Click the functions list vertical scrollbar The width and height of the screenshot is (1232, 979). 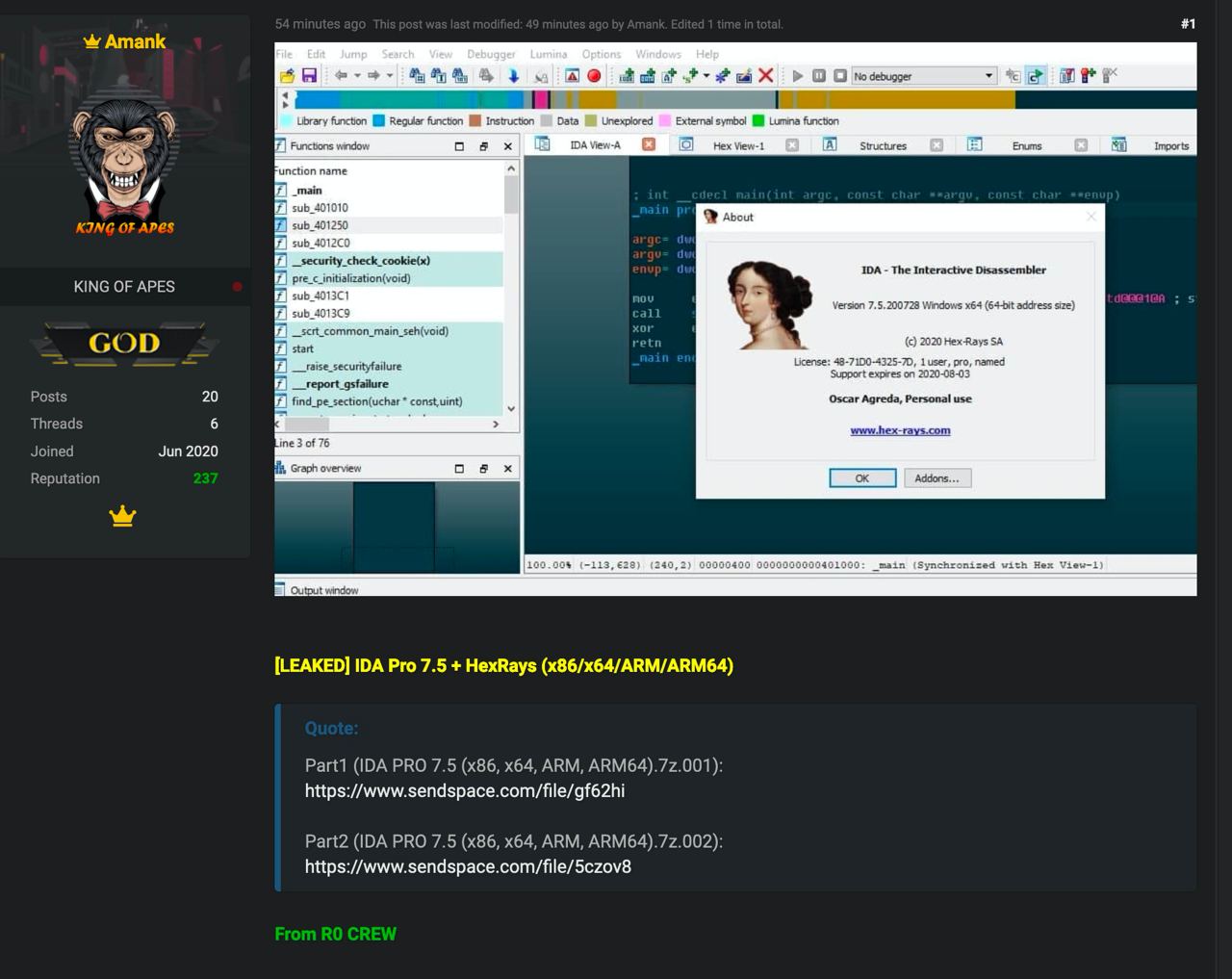click(x=511, y=289)
